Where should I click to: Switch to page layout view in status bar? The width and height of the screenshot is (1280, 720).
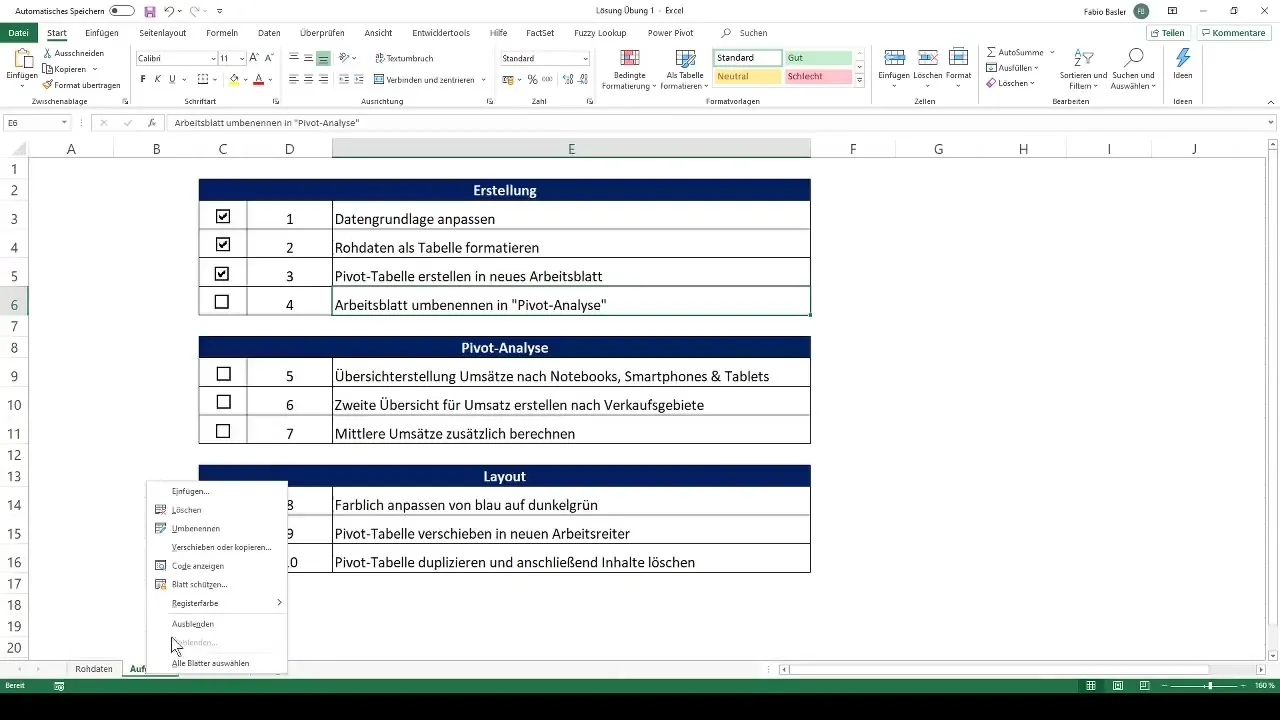(x=1117, y=686)
